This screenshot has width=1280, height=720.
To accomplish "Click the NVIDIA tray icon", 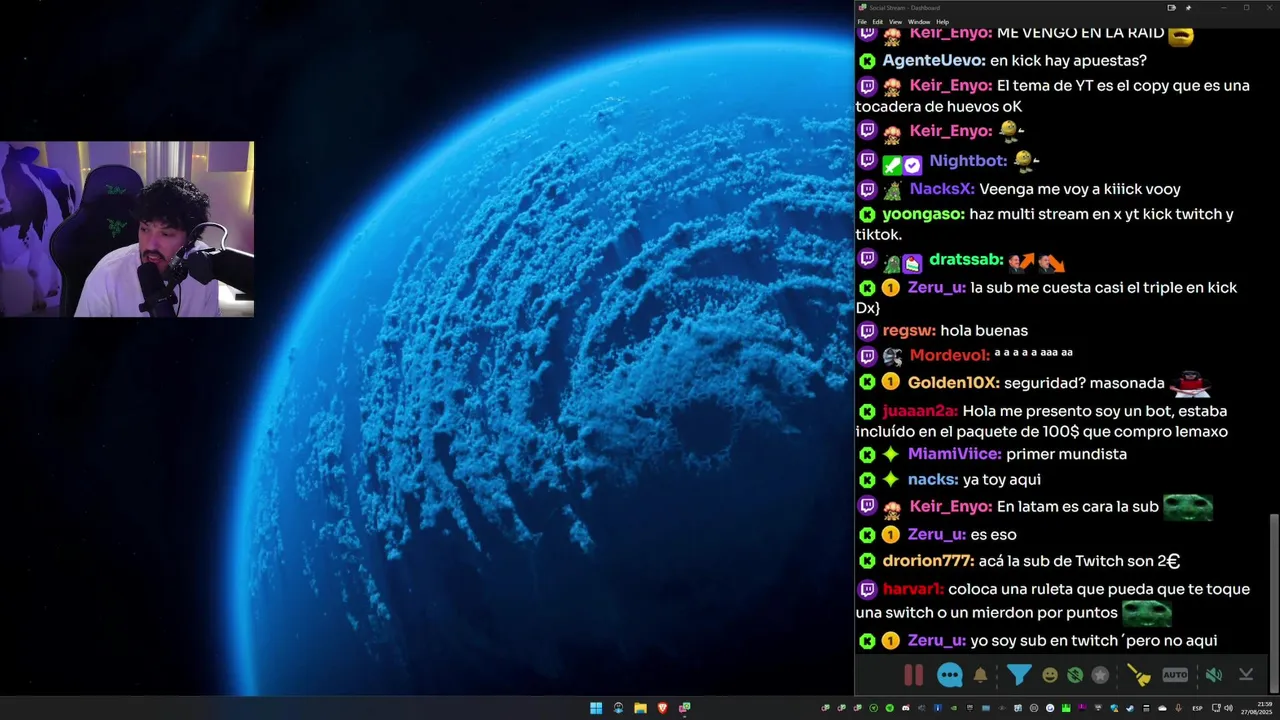I will pyautogui.click(x=954, y=708).
